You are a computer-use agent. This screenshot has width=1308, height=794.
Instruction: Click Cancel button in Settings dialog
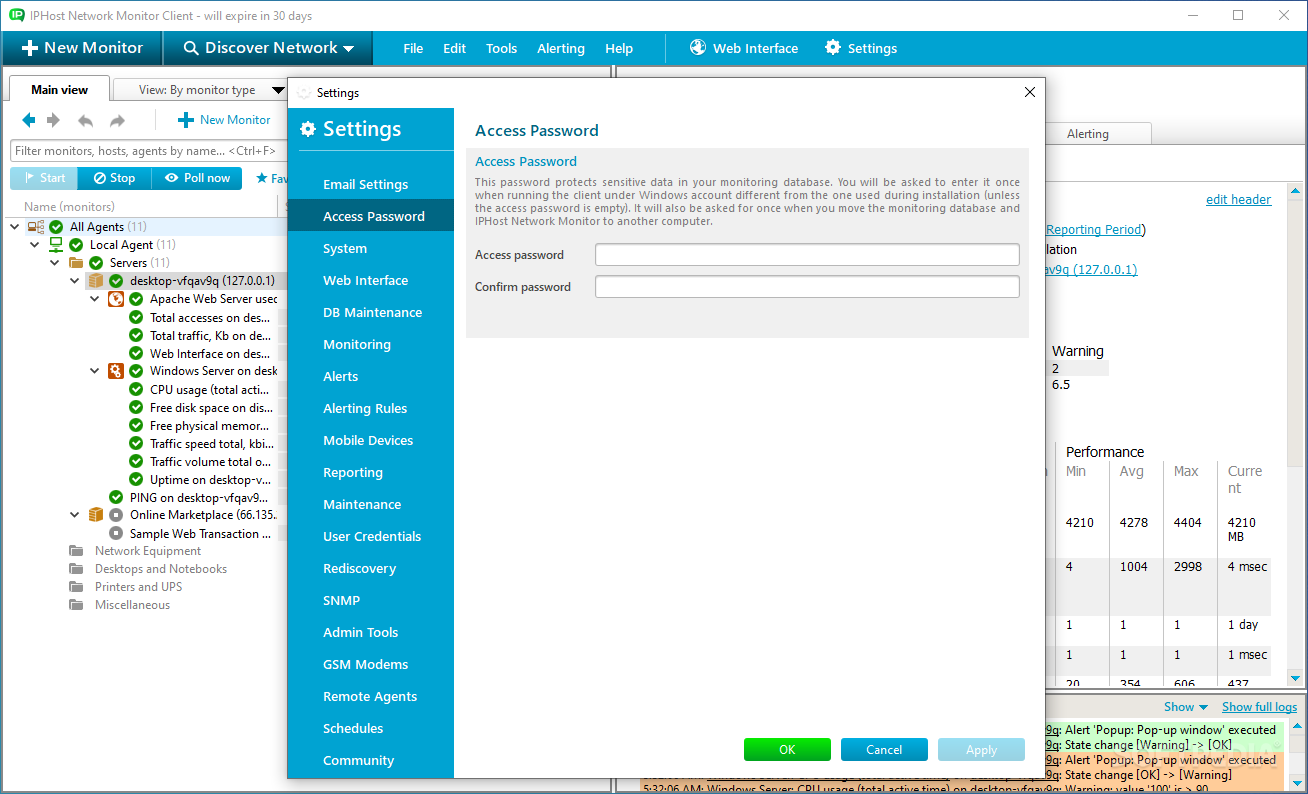click(x=884, y=750)
